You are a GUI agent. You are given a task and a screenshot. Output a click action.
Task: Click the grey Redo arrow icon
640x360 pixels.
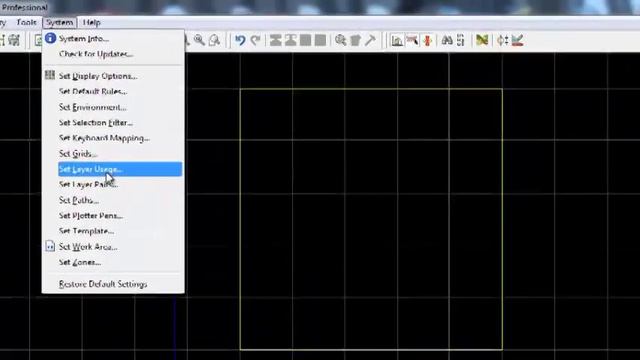(x=256, y=40)
